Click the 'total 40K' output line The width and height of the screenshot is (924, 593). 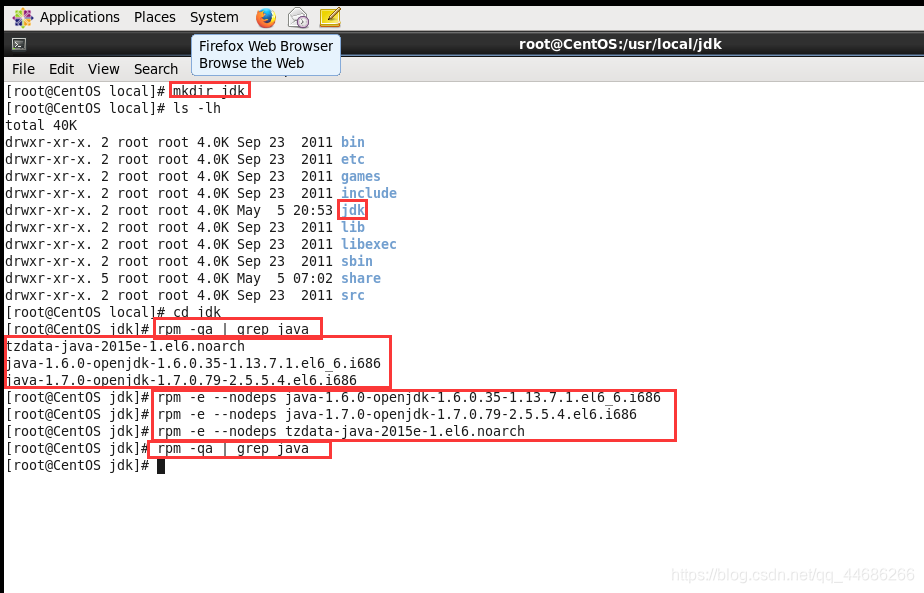[41, 125]
